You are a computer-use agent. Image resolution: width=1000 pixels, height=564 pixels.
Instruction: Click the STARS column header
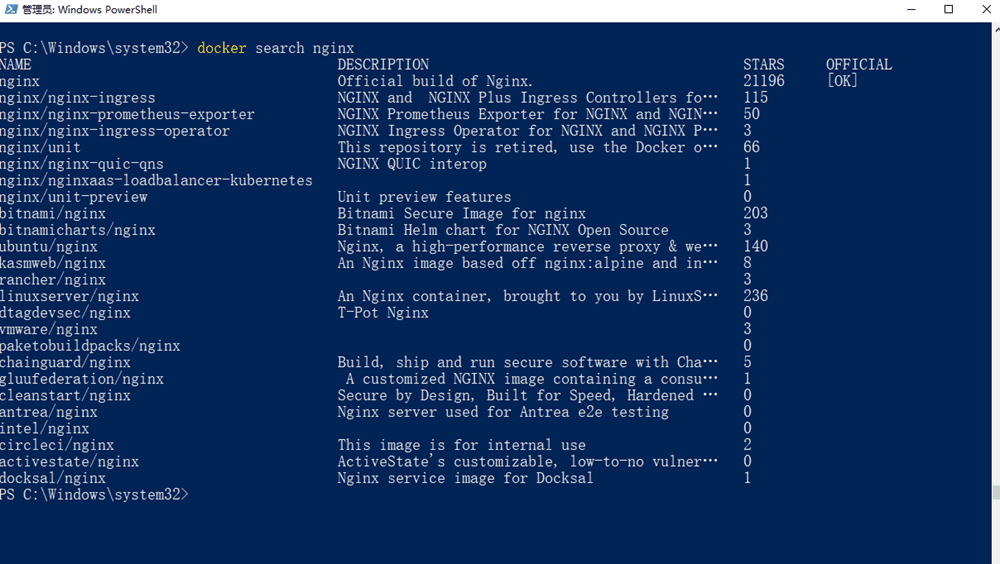coord(764,64)
